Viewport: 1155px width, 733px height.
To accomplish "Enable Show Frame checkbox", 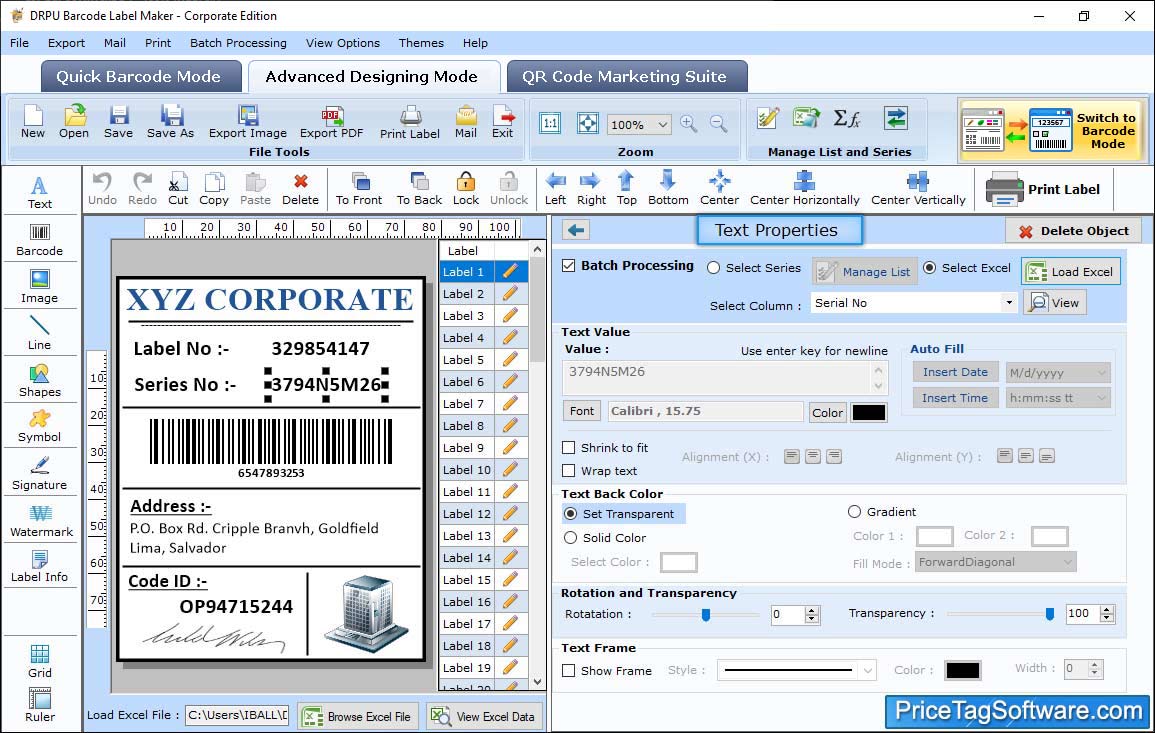I will [x=569, y=670].
